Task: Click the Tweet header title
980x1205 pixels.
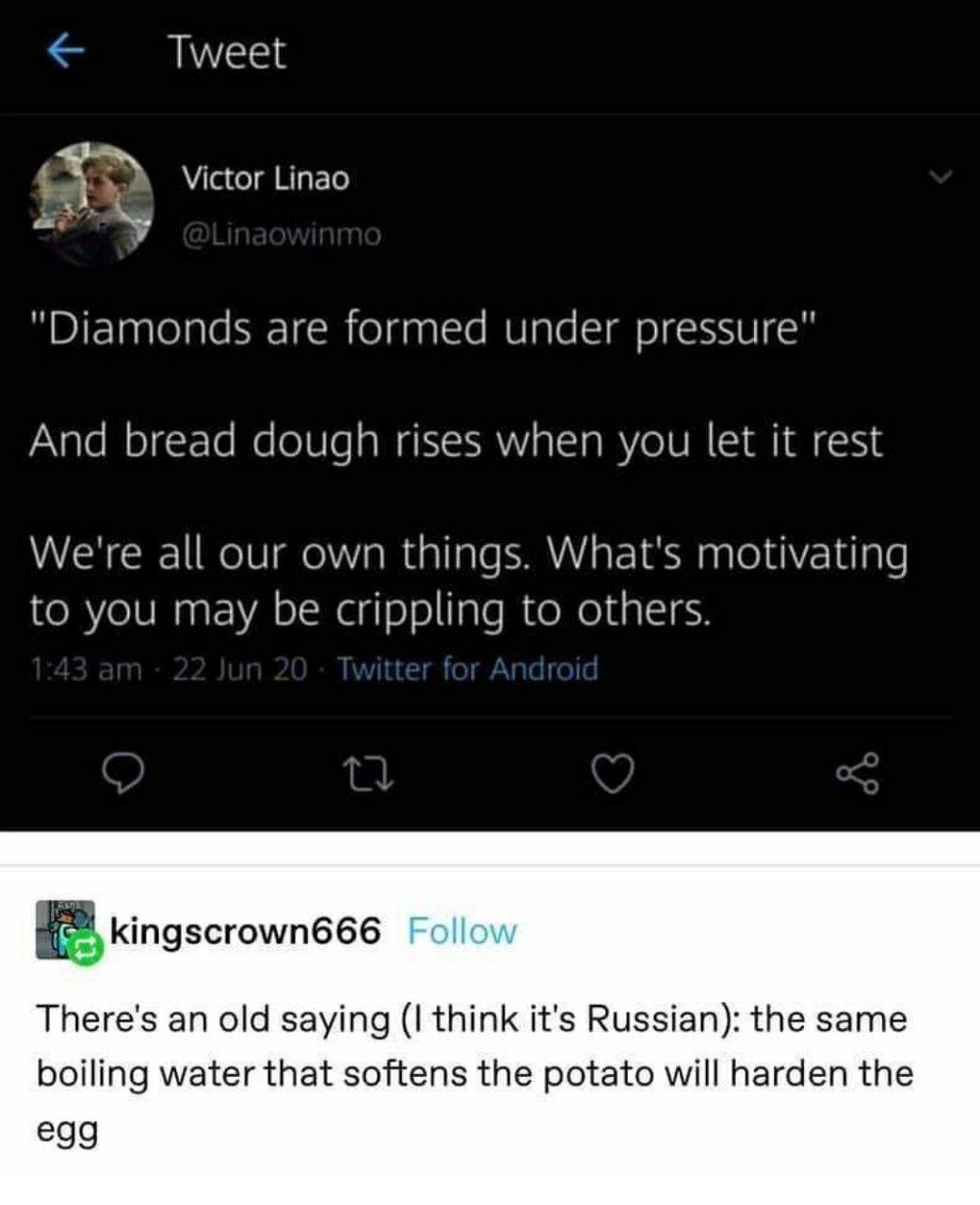Action: [227, 53]
